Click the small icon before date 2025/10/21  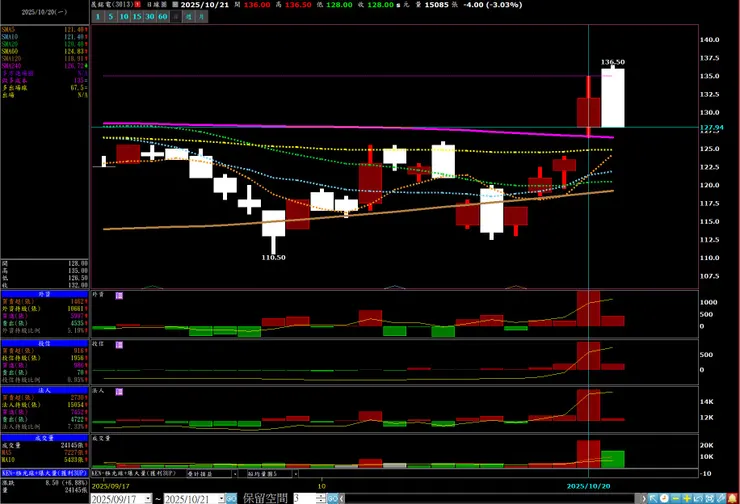coord(175,4)
